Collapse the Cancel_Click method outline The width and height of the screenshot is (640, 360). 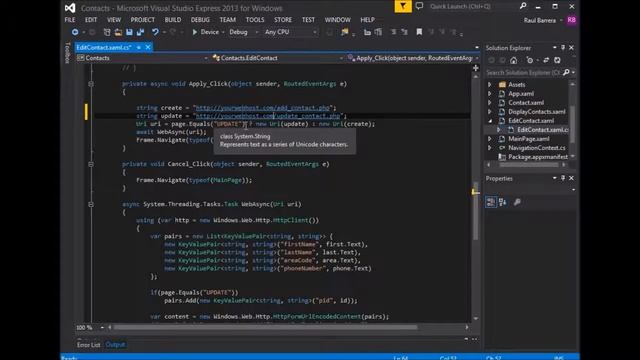point(91,164)
